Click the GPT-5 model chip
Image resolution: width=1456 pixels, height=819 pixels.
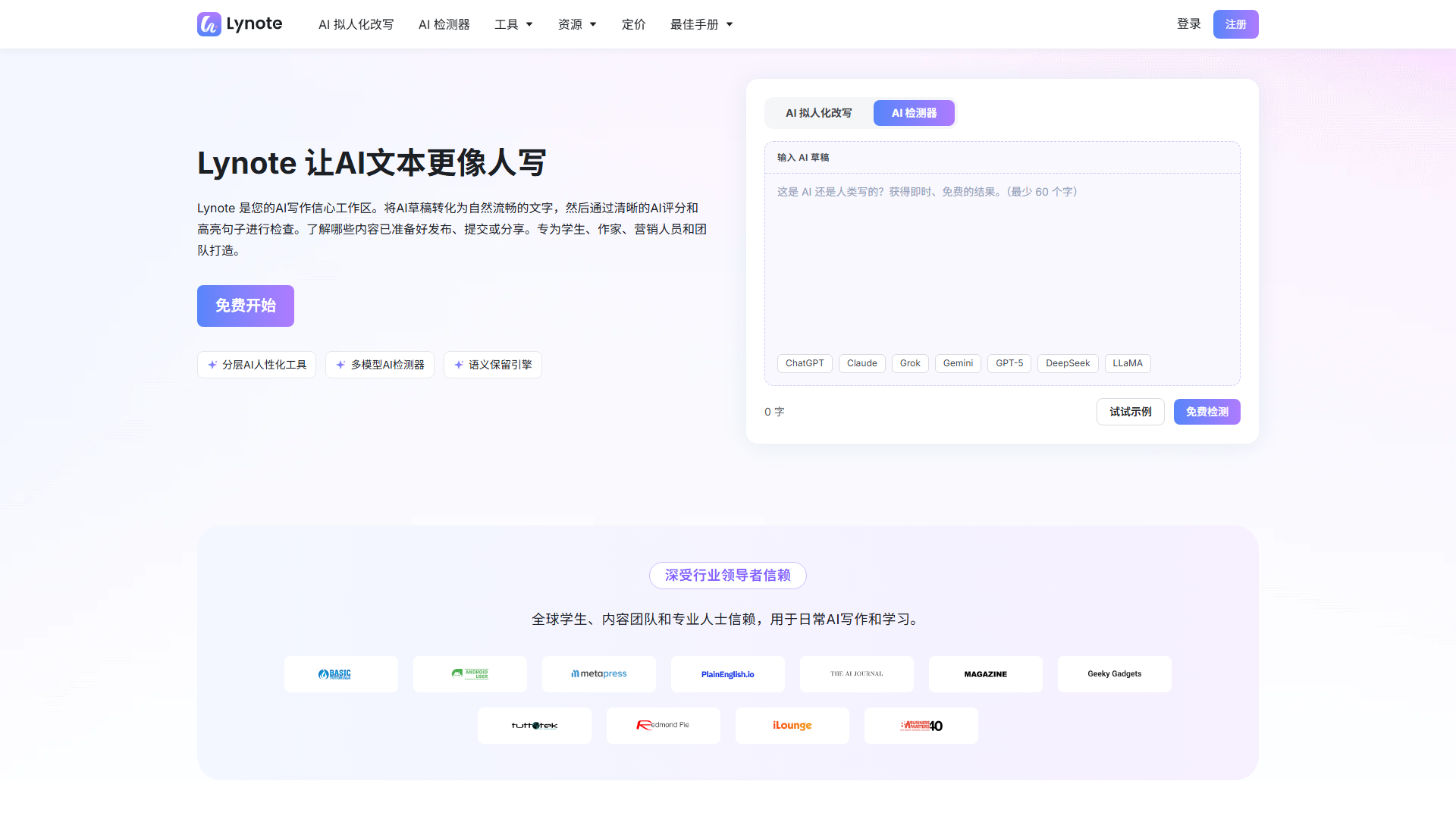click(x=1009, y=363)
